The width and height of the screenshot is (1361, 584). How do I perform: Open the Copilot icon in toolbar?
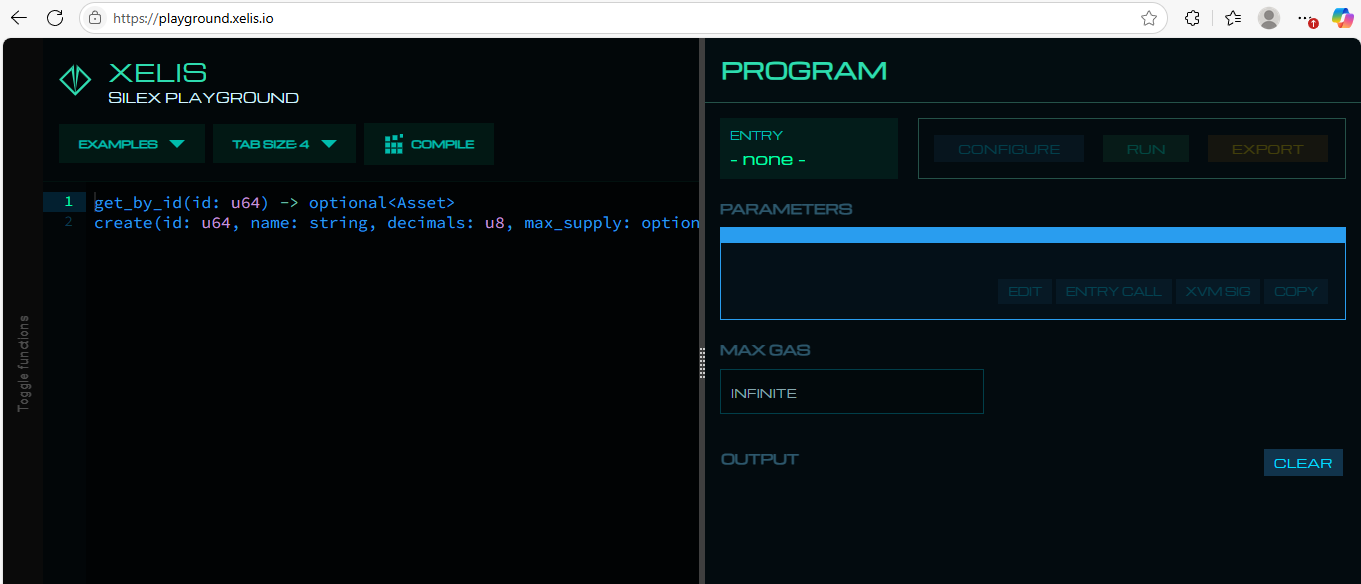pos(1342,18)
